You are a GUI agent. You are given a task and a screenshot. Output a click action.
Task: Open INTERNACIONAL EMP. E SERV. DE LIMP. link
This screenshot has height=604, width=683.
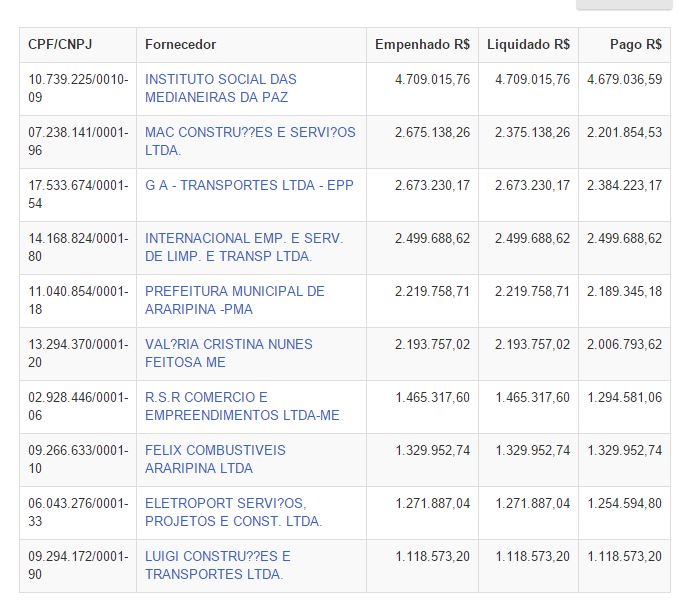[244, 247]
